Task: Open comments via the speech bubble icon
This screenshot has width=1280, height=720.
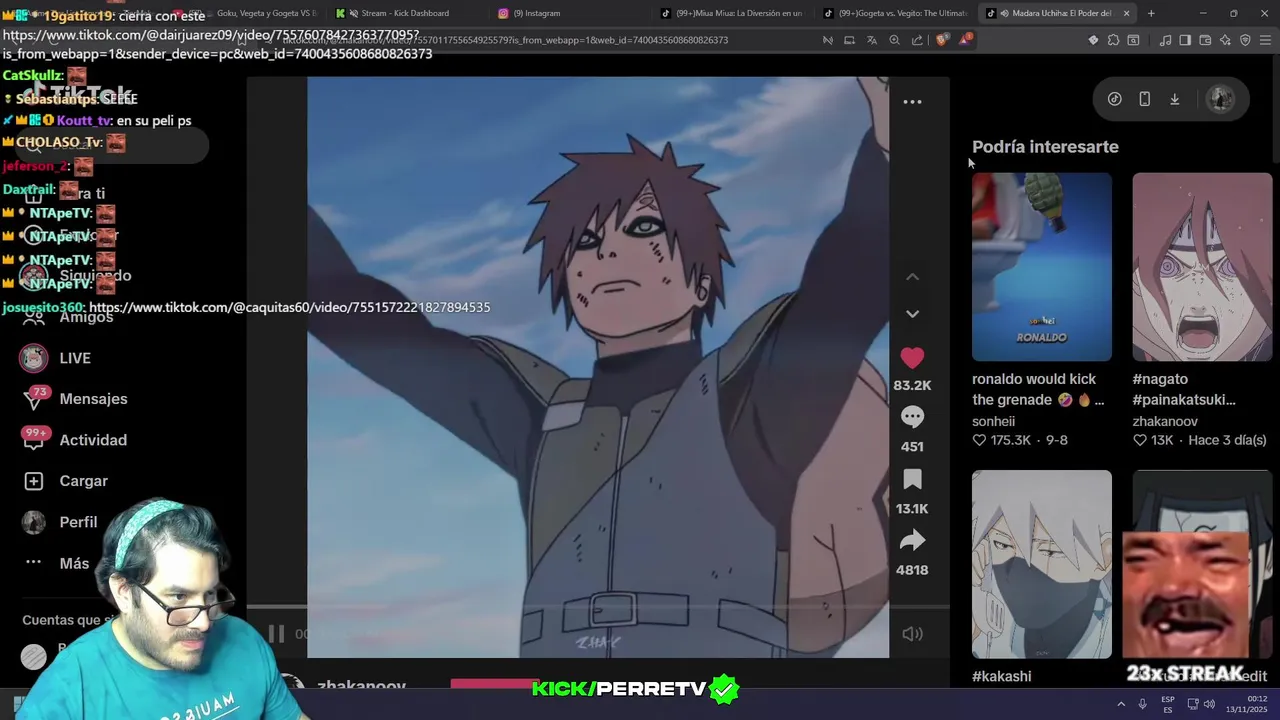Action: (912, 417)
